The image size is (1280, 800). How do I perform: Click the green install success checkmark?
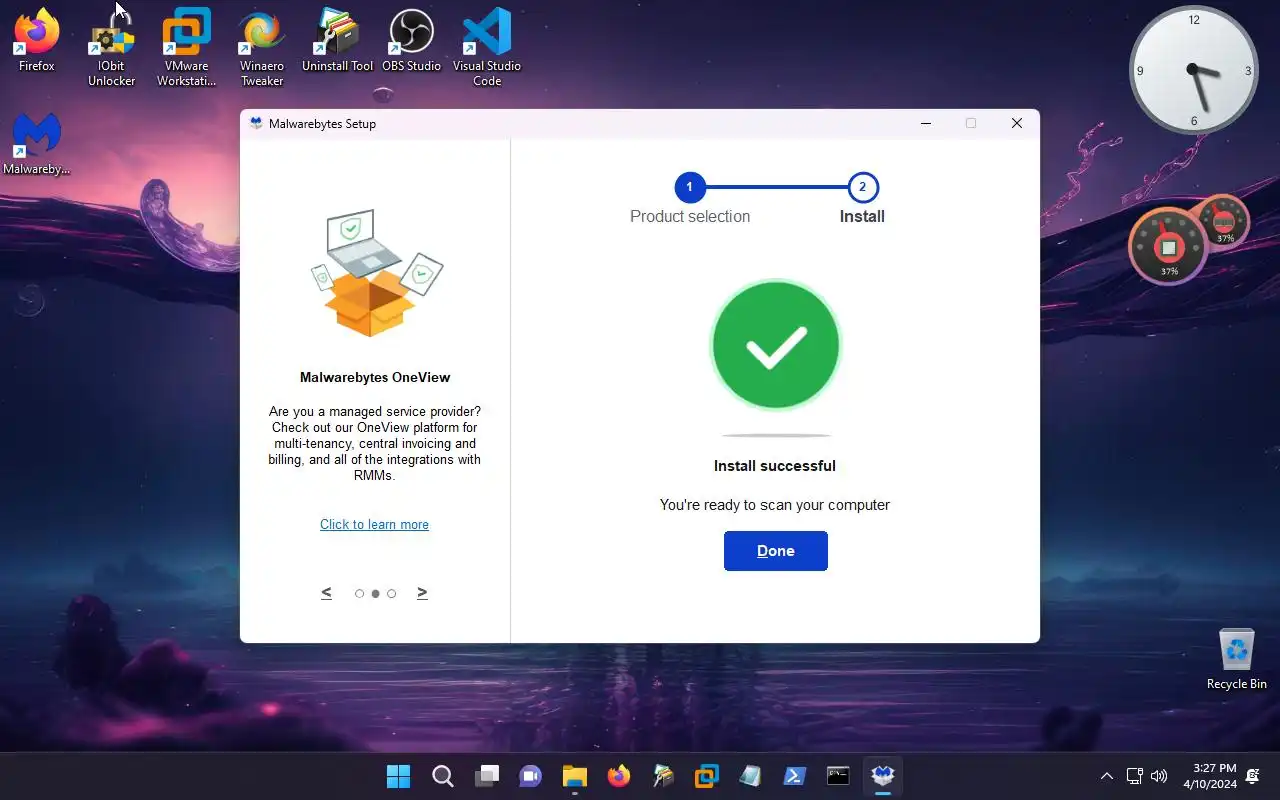pos(775,345)
